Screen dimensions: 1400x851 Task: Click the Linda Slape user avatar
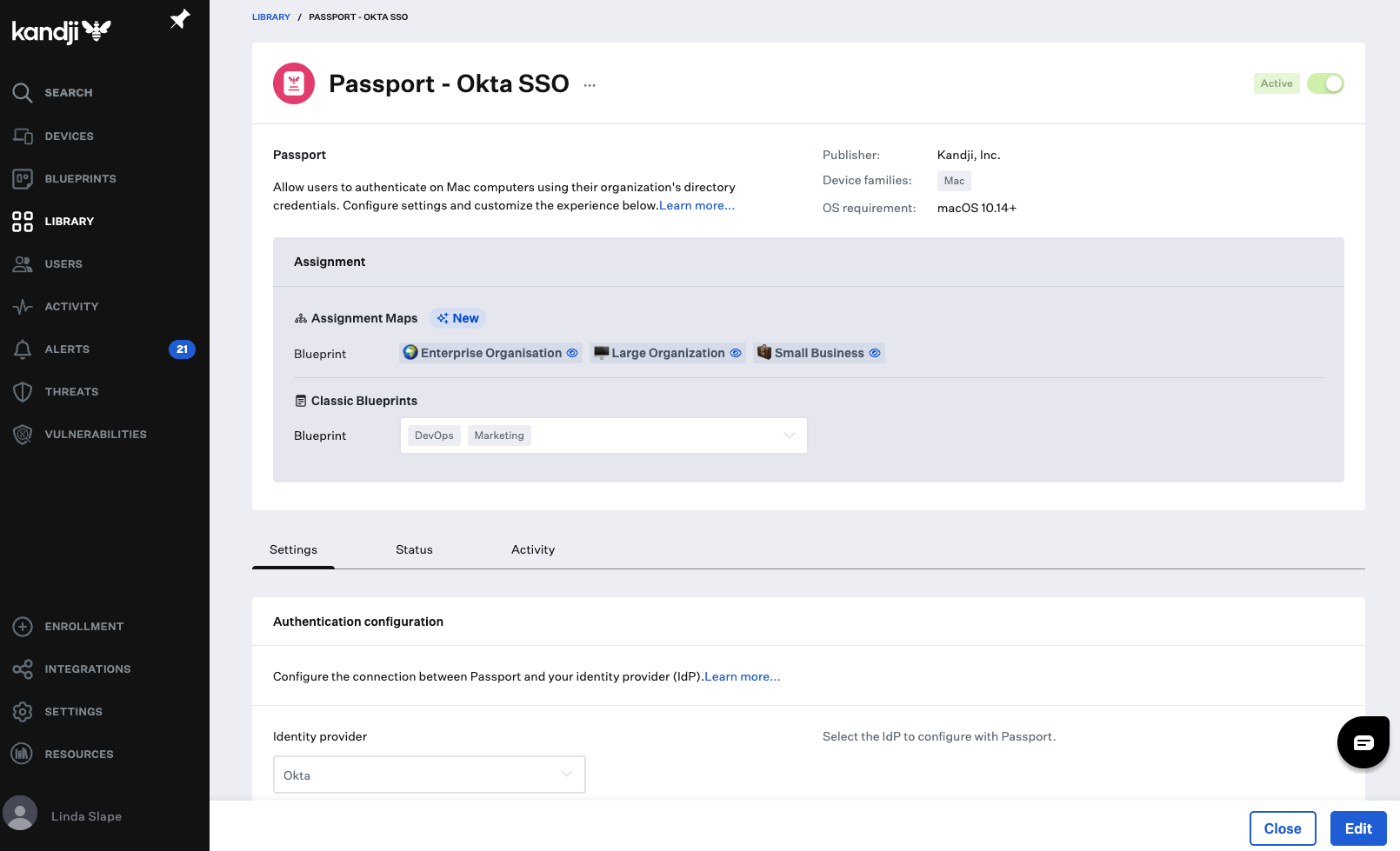(x=20, y=814)
